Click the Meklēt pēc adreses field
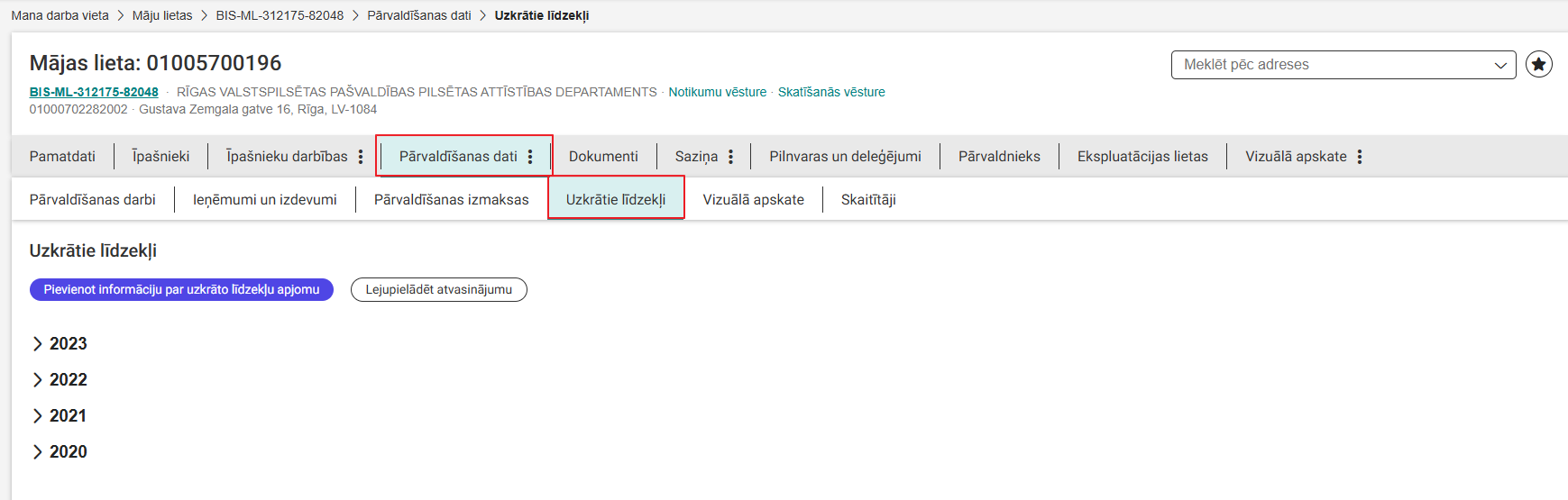The width and height of the screenshot is (1568, 500). pos(1330,65)
